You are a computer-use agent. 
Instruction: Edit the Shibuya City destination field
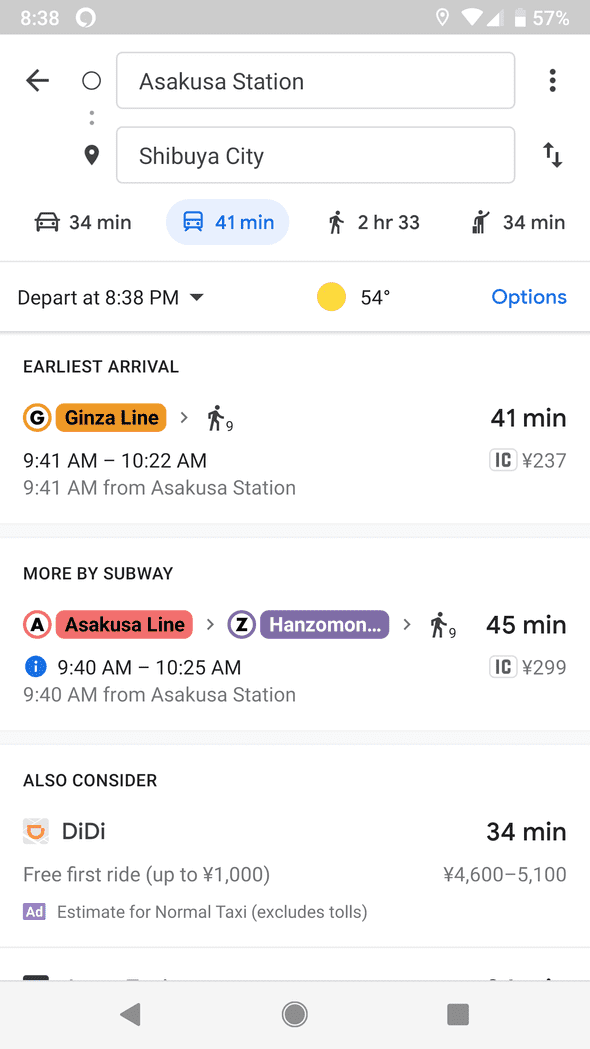click(x=316, y=155)
